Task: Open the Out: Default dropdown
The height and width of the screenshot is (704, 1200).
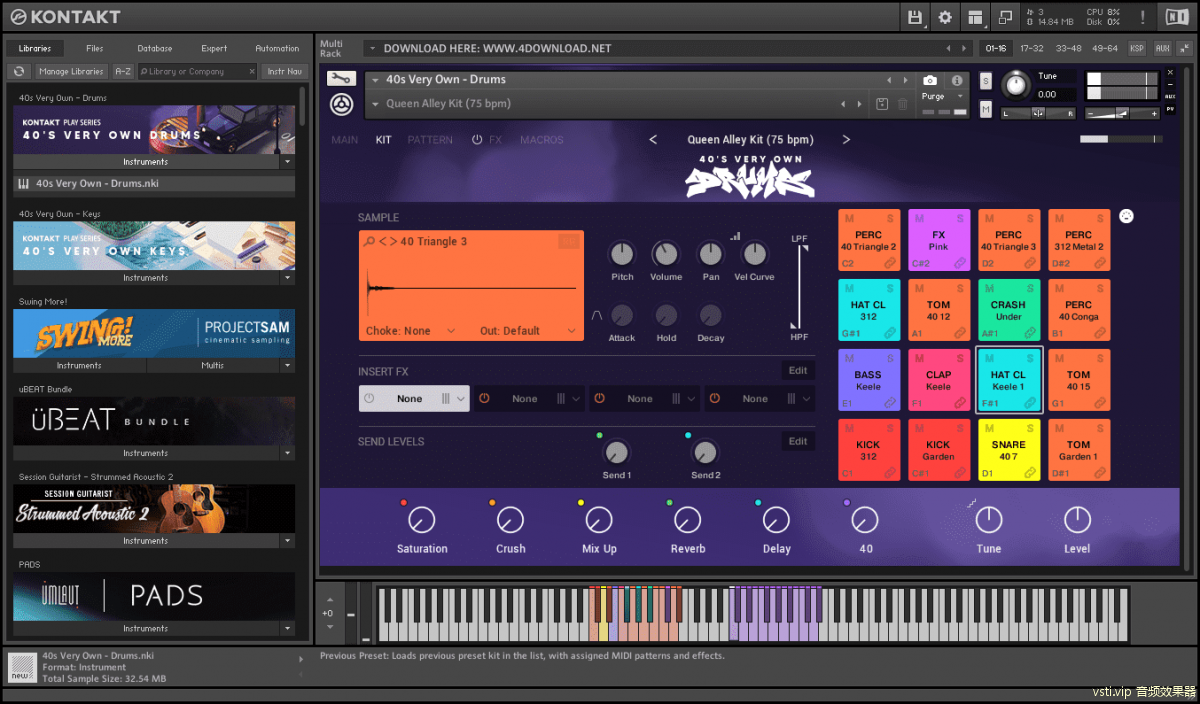Action: [x=528, y=331]
